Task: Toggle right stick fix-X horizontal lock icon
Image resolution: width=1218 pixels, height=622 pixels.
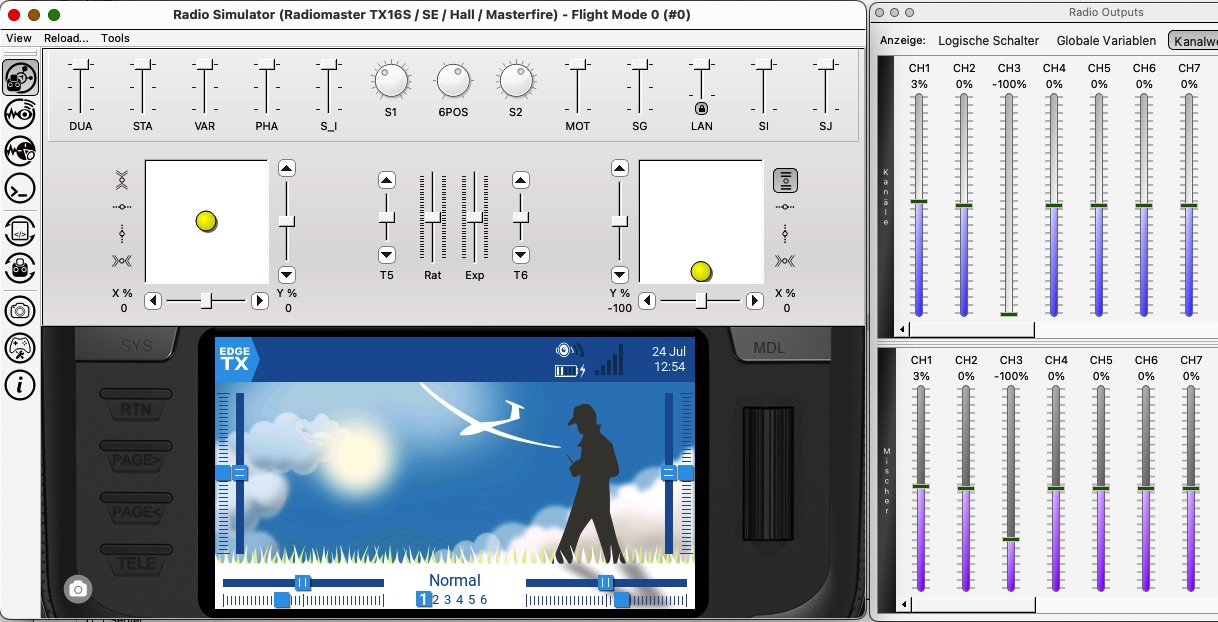Action: tap(785, 207)
